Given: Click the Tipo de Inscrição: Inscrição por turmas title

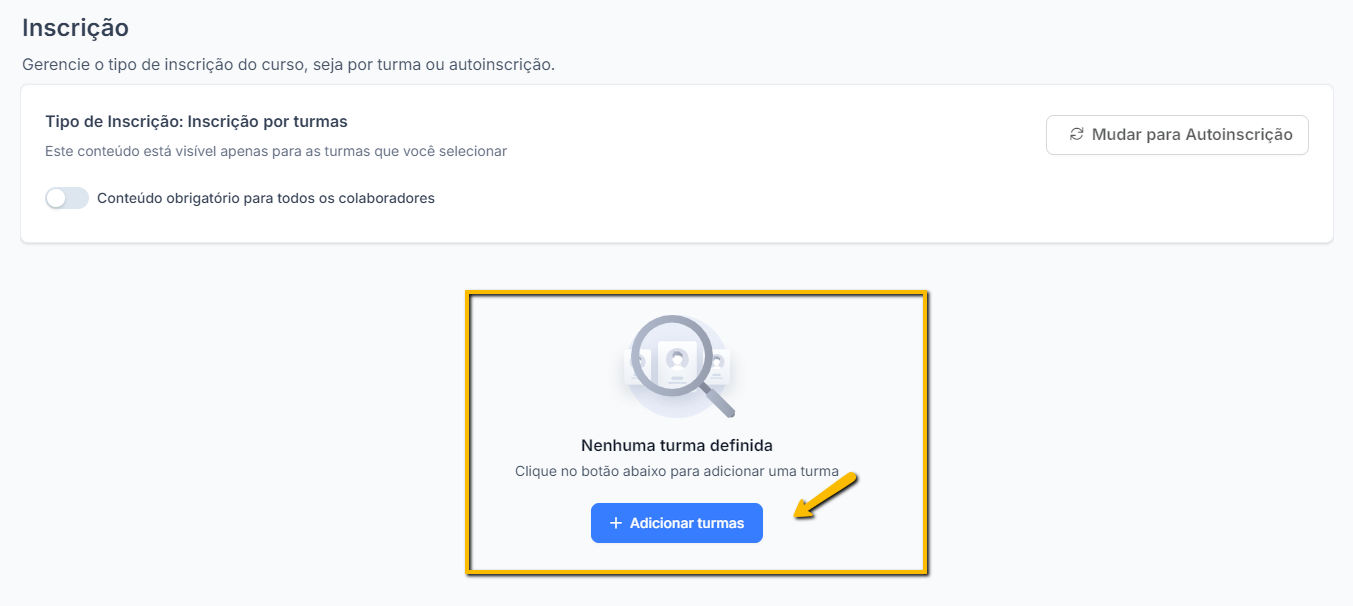Looking at the screenshot, I should [196, 122].
